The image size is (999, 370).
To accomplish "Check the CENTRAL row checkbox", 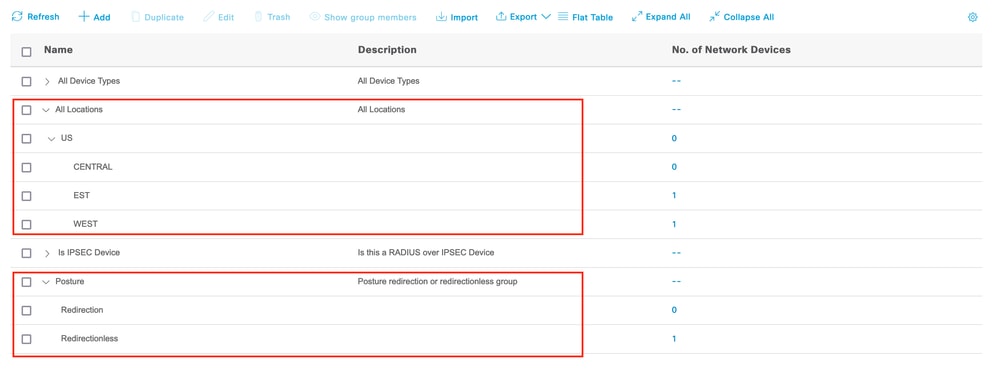I will [x=26, y=167].
